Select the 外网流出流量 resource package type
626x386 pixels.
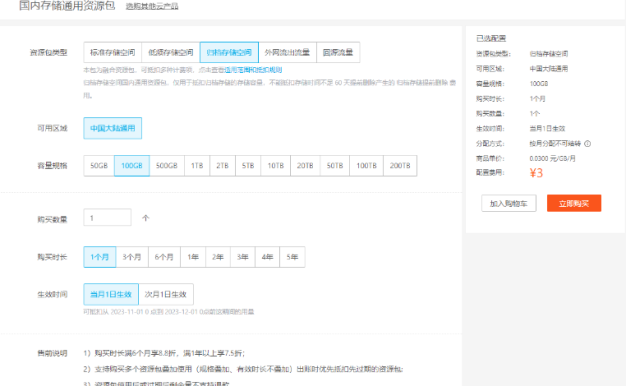287,52
